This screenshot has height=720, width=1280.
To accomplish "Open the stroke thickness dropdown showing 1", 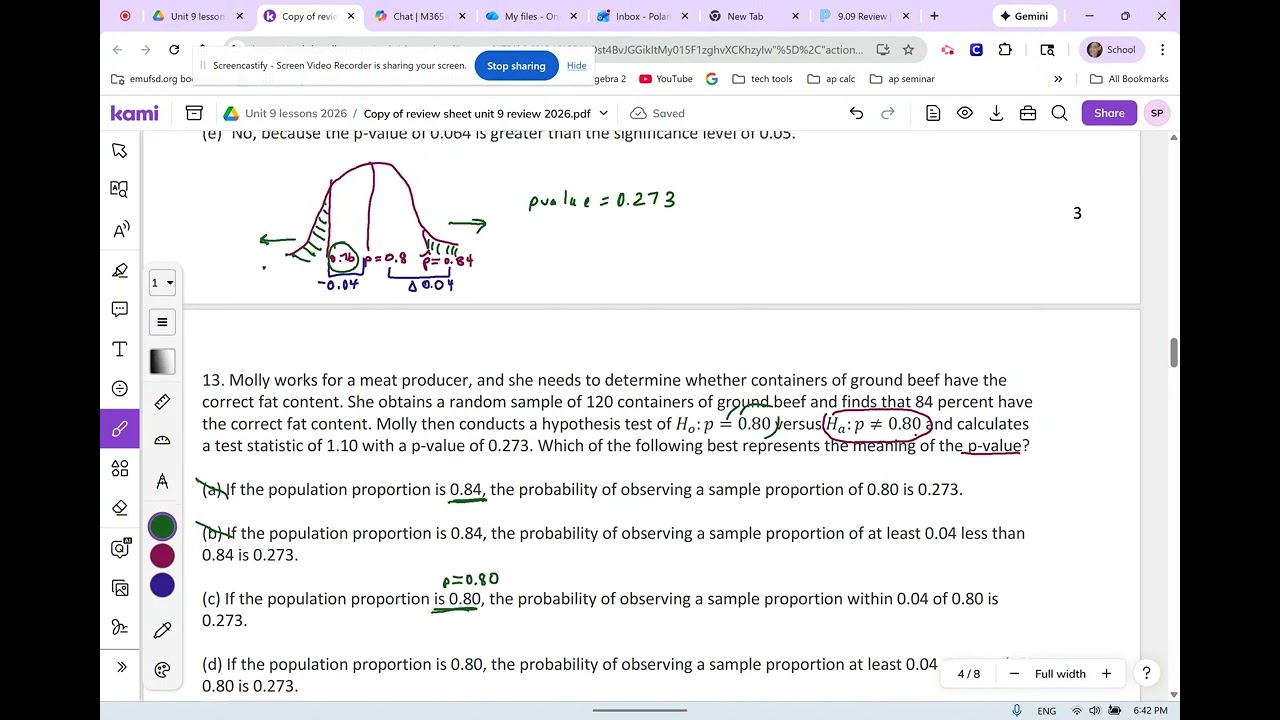I will (162, 283).
